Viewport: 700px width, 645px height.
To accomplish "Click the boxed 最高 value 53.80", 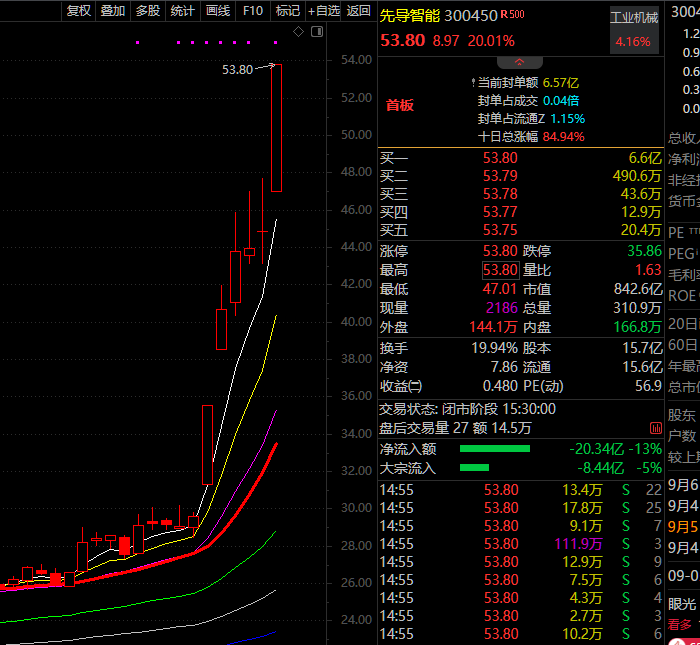I will click(500, 270).
